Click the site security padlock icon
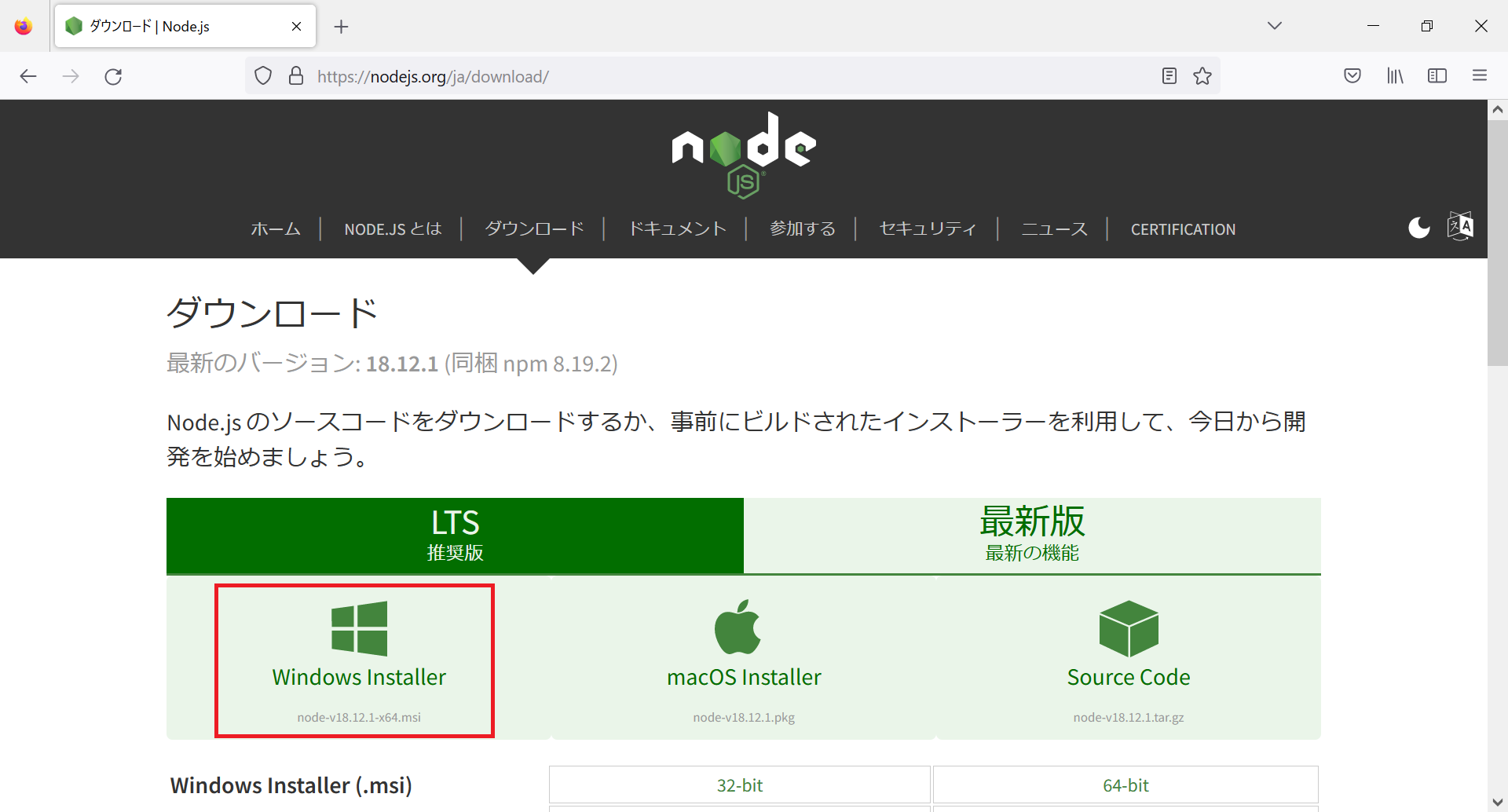The height and width of the screenshot is (812, 1508). point(296,76)
